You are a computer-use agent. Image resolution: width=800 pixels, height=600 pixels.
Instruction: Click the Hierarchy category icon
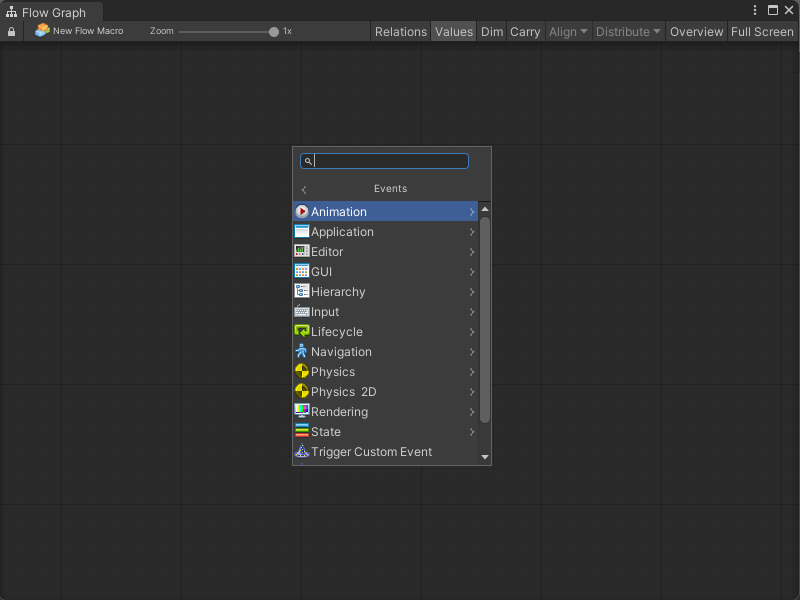coord(302,292)
